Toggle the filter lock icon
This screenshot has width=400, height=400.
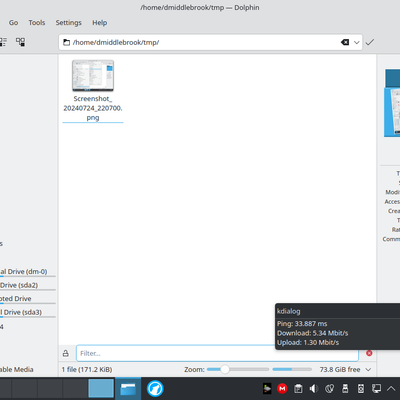pos(66,353)
